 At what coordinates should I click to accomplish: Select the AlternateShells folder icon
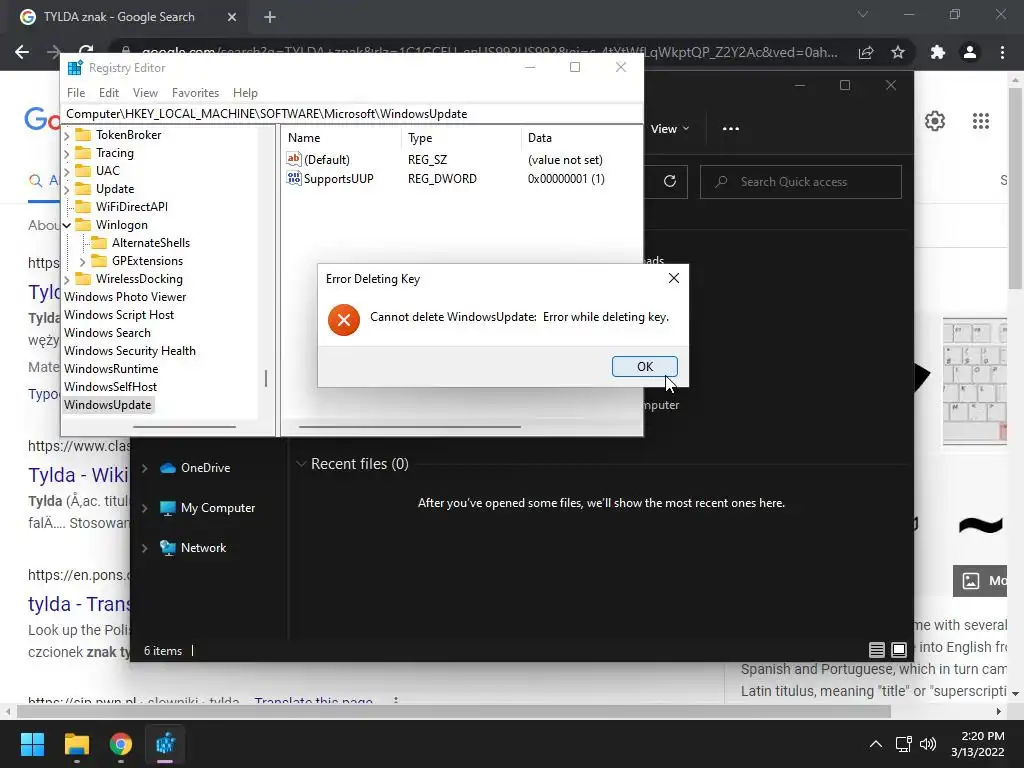click(x=99, y=242)
